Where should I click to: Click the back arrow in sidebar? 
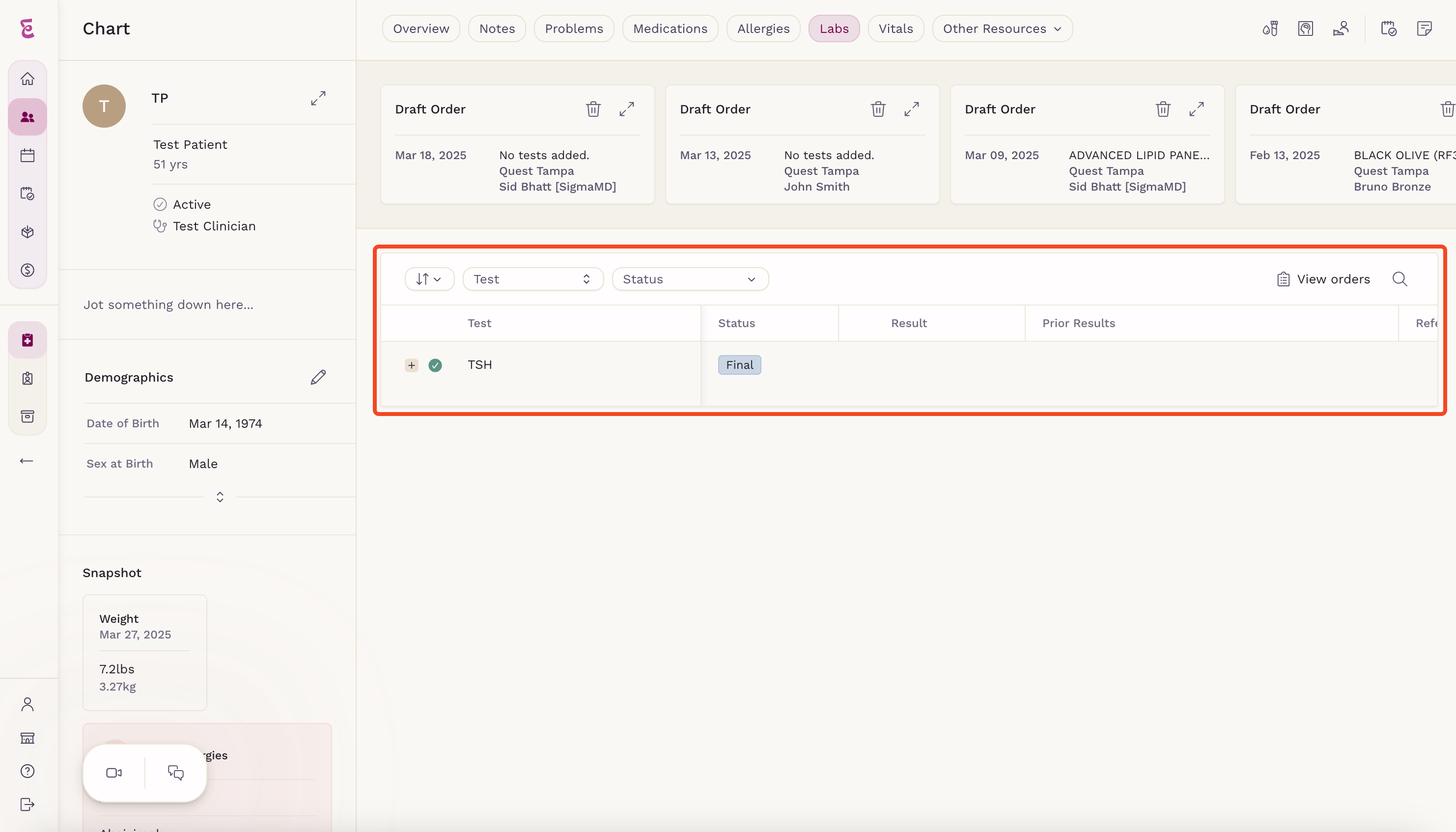click(x=27, y=461)
